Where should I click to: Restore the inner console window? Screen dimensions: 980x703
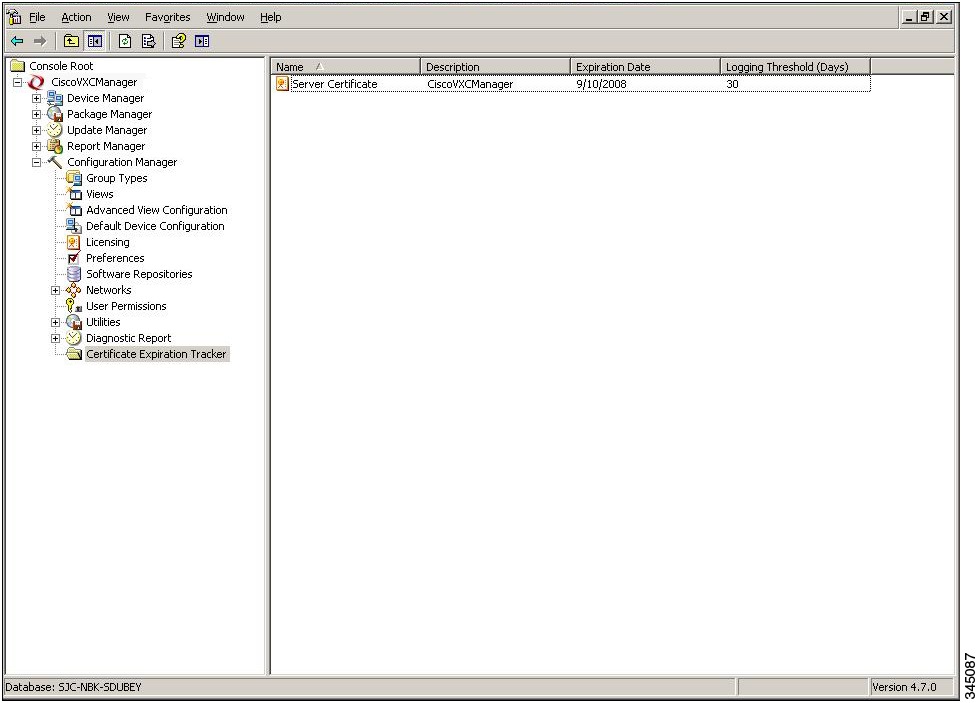926,17
